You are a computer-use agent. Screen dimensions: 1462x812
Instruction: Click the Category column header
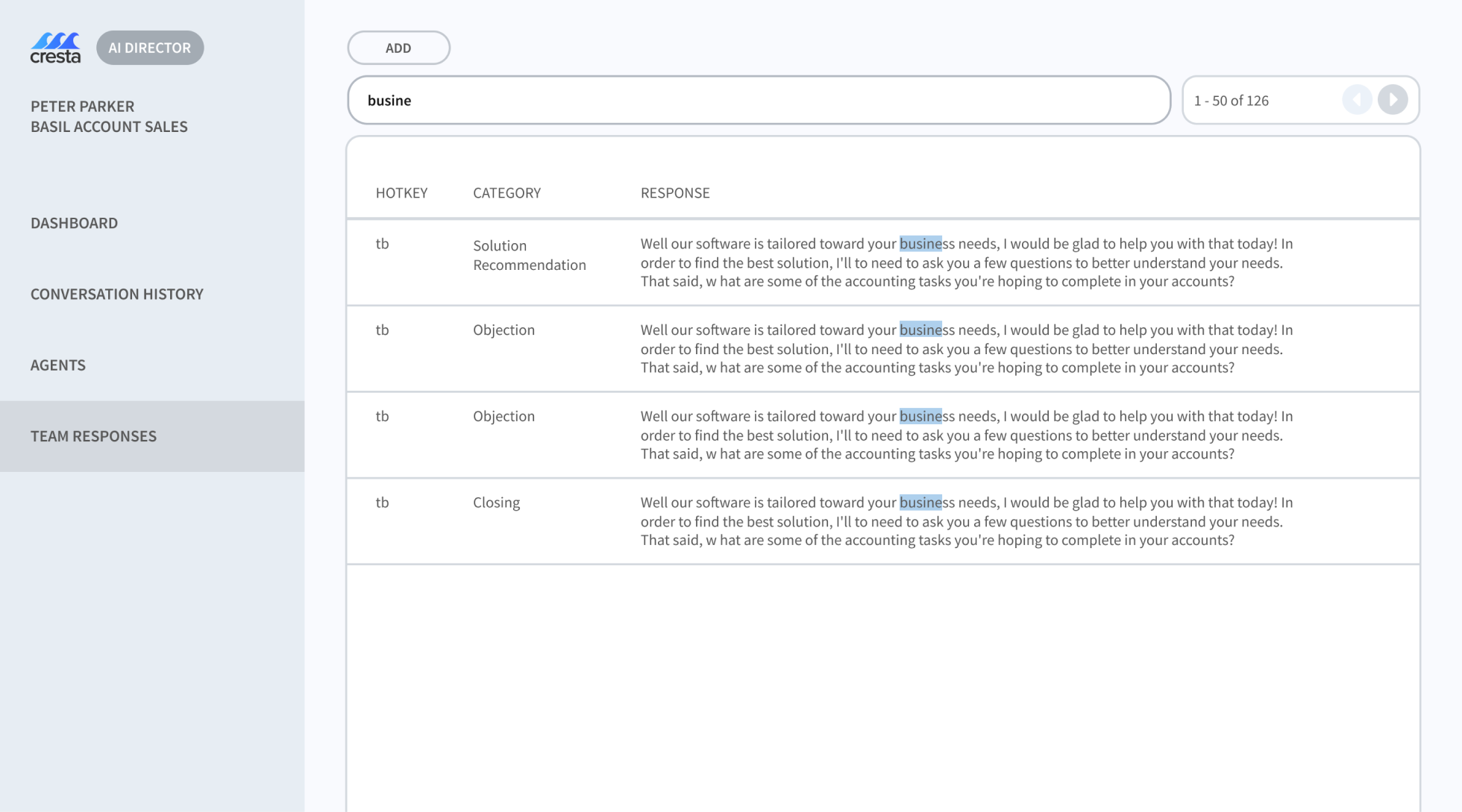tap(506, 193)
